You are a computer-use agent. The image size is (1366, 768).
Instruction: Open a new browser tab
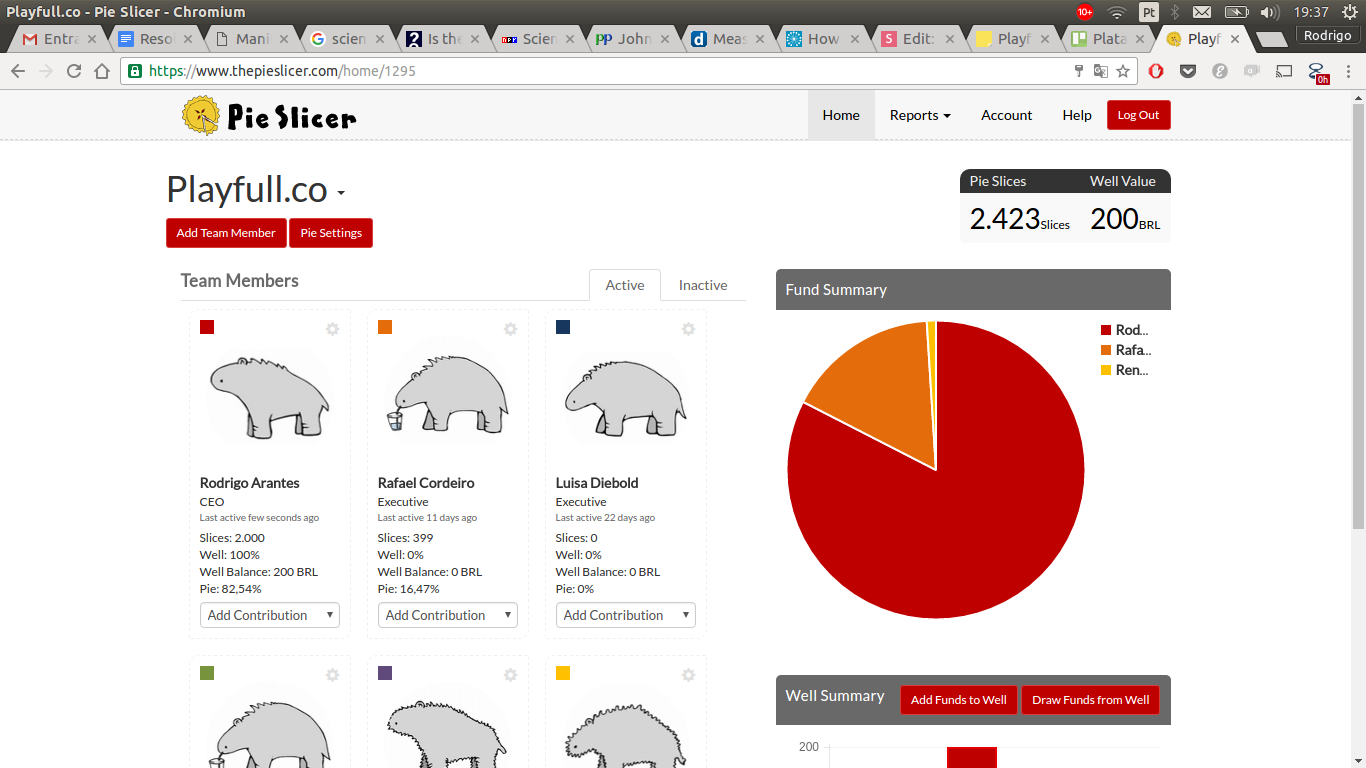pos(1271,40)
